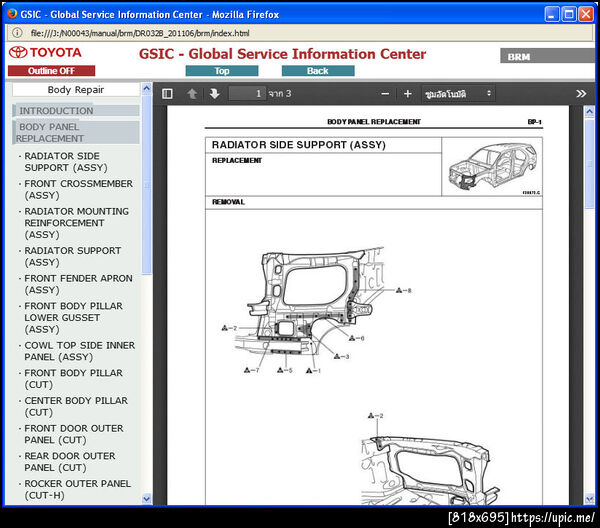Click PDF viewer scrollbar down arrow
600x528 pixels.
pos(589,499)
